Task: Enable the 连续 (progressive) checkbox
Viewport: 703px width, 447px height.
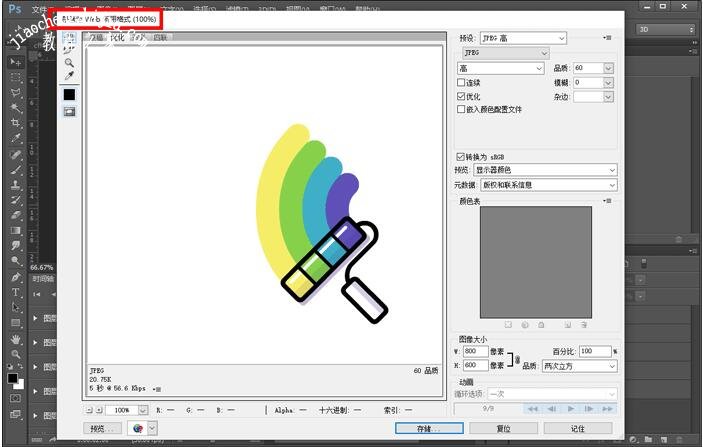Action: [x=461, y=83]
